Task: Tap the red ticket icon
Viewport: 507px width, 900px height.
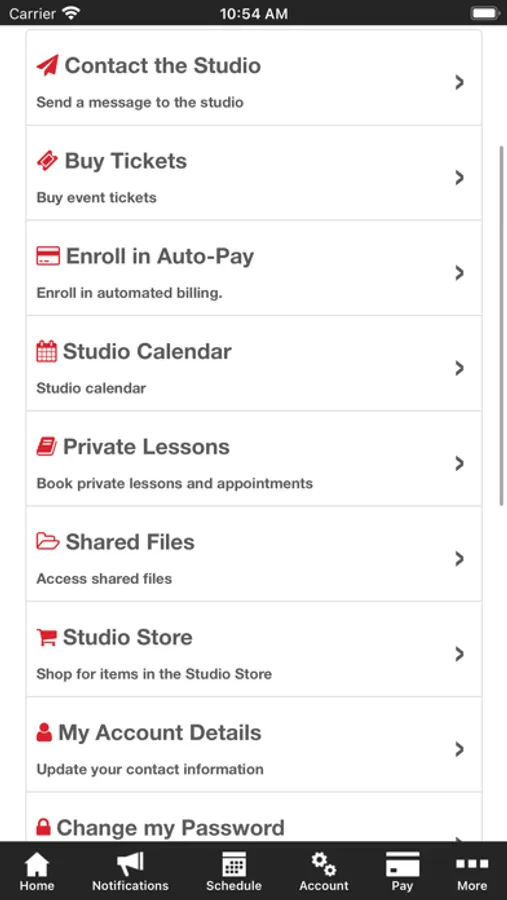Action: click(x=47, y=161)
